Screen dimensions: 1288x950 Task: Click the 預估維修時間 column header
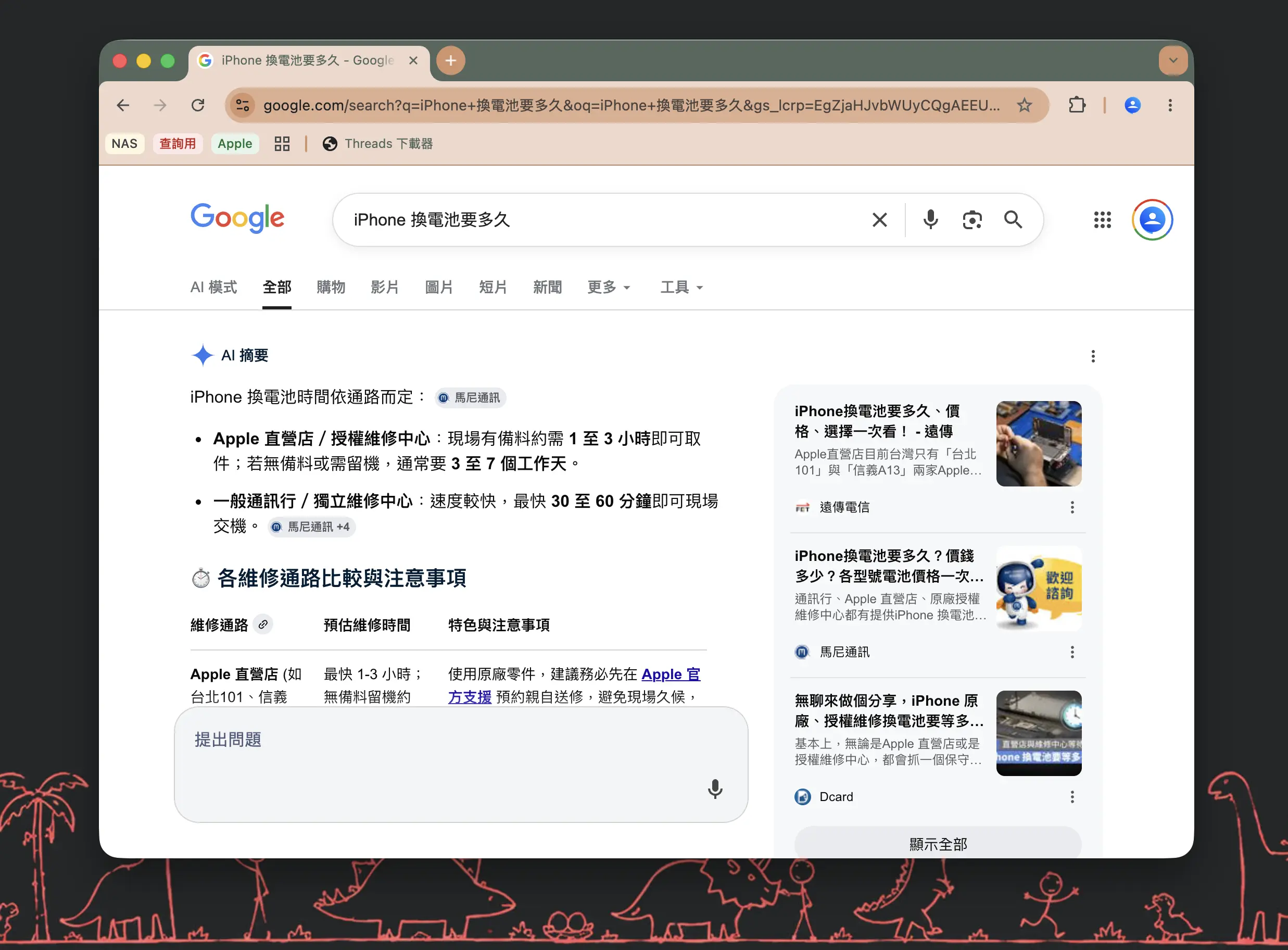pos(367,625)
